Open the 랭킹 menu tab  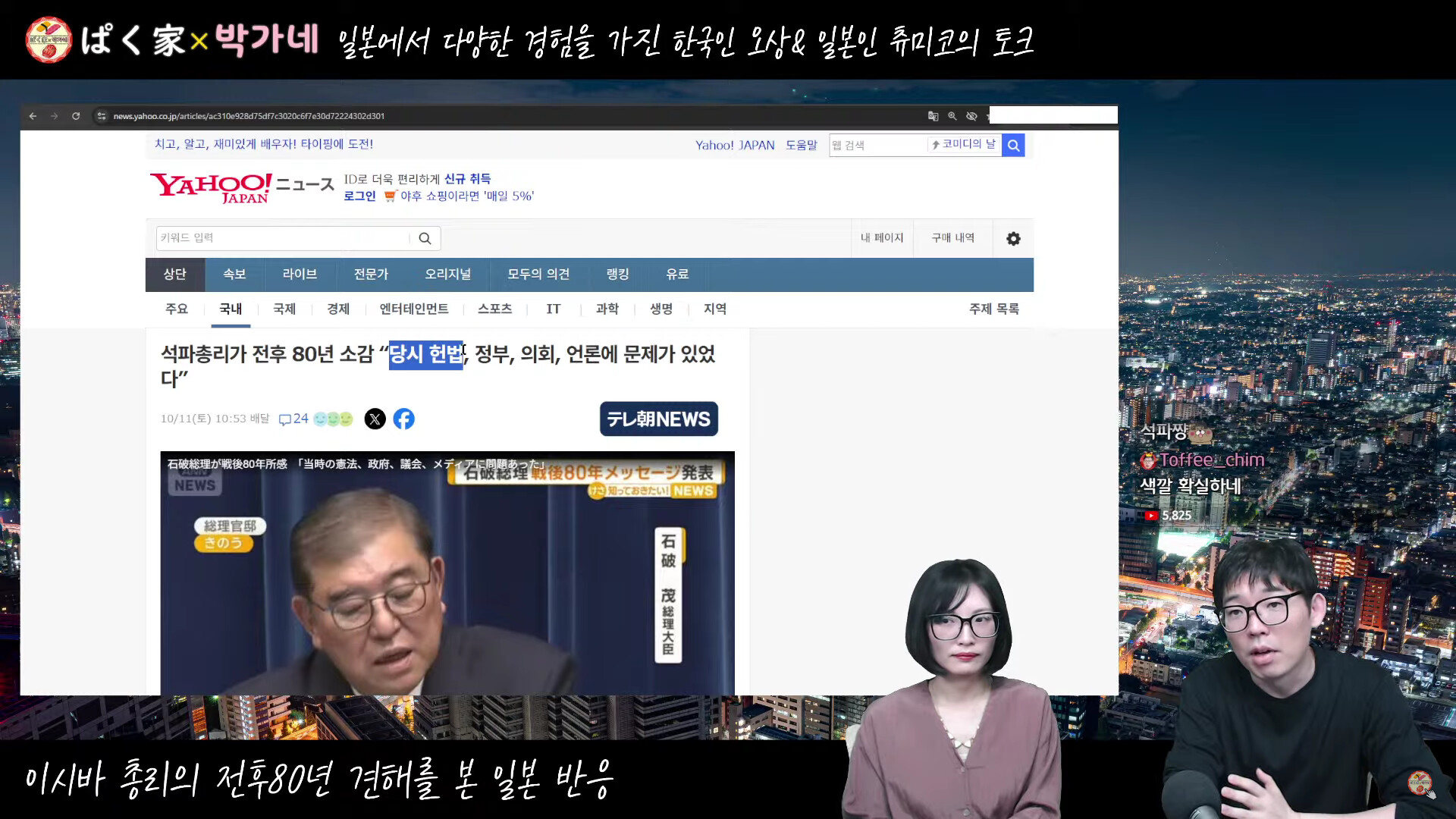[617, 275]
